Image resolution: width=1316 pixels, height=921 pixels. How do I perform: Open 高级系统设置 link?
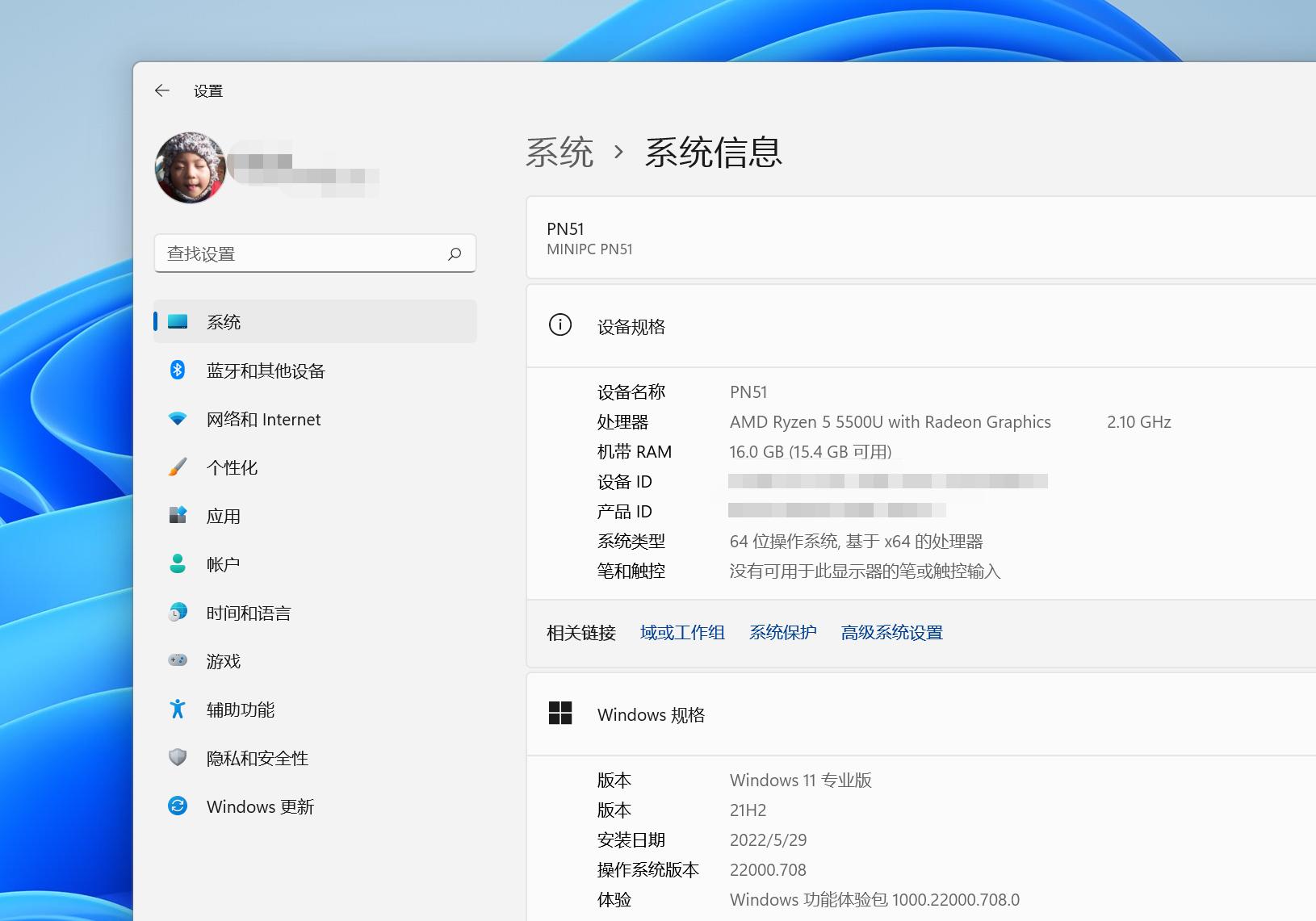click(x=891, y=633)
